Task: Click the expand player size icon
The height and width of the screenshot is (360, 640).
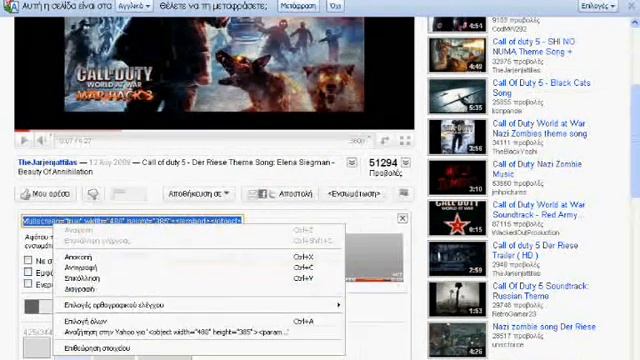Action: click(385, 141)
